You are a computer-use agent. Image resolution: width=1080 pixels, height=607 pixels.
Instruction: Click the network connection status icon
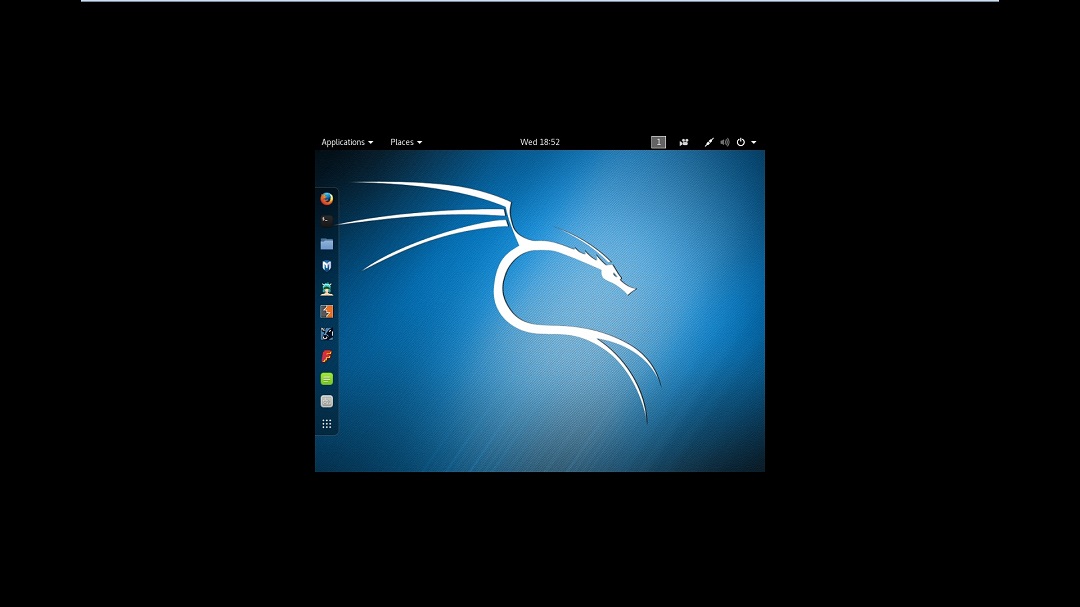point(709,142)
